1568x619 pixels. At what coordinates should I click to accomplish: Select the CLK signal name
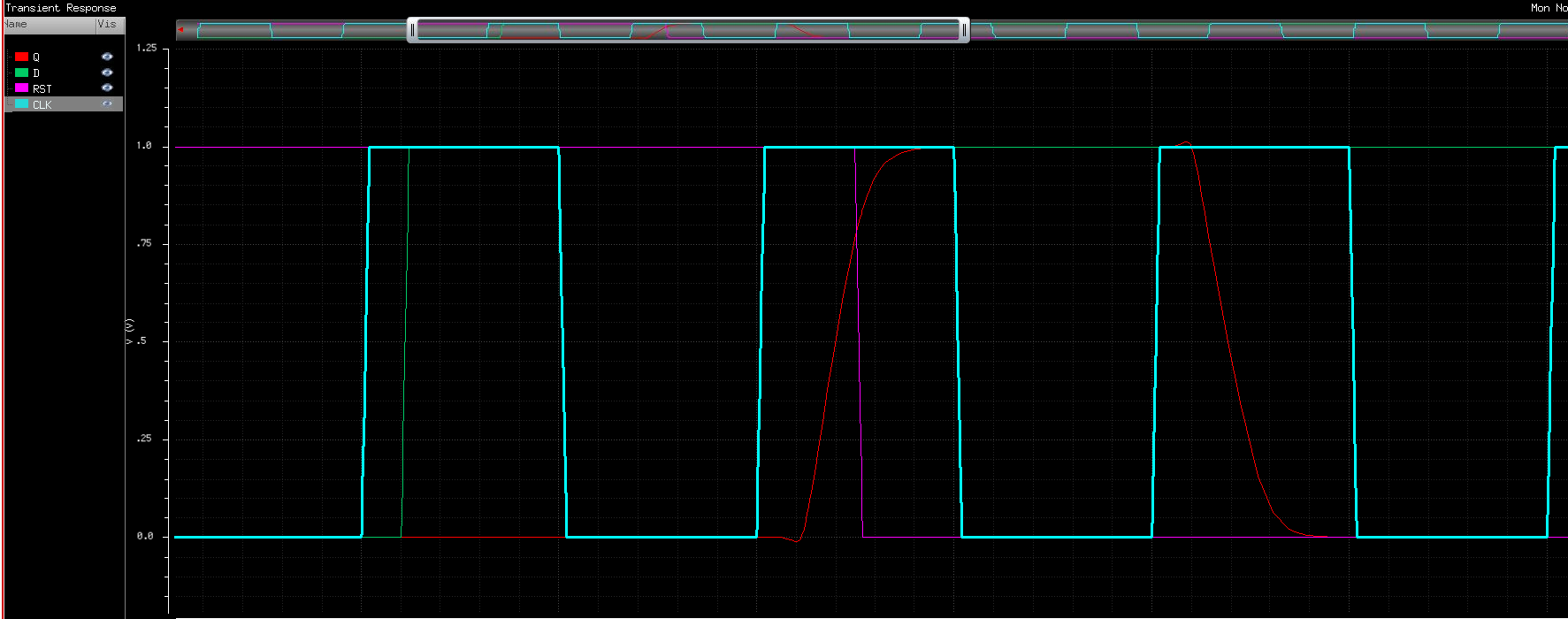[42, 105]
